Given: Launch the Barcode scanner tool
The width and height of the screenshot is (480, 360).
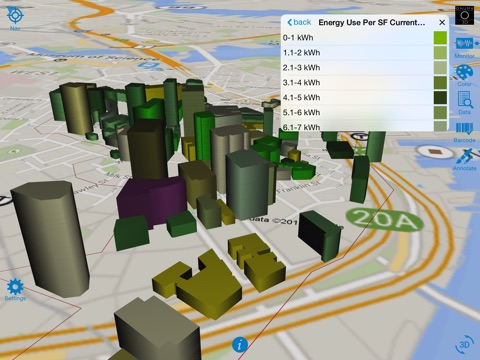Looking at the screenshot, I should 464,133.
